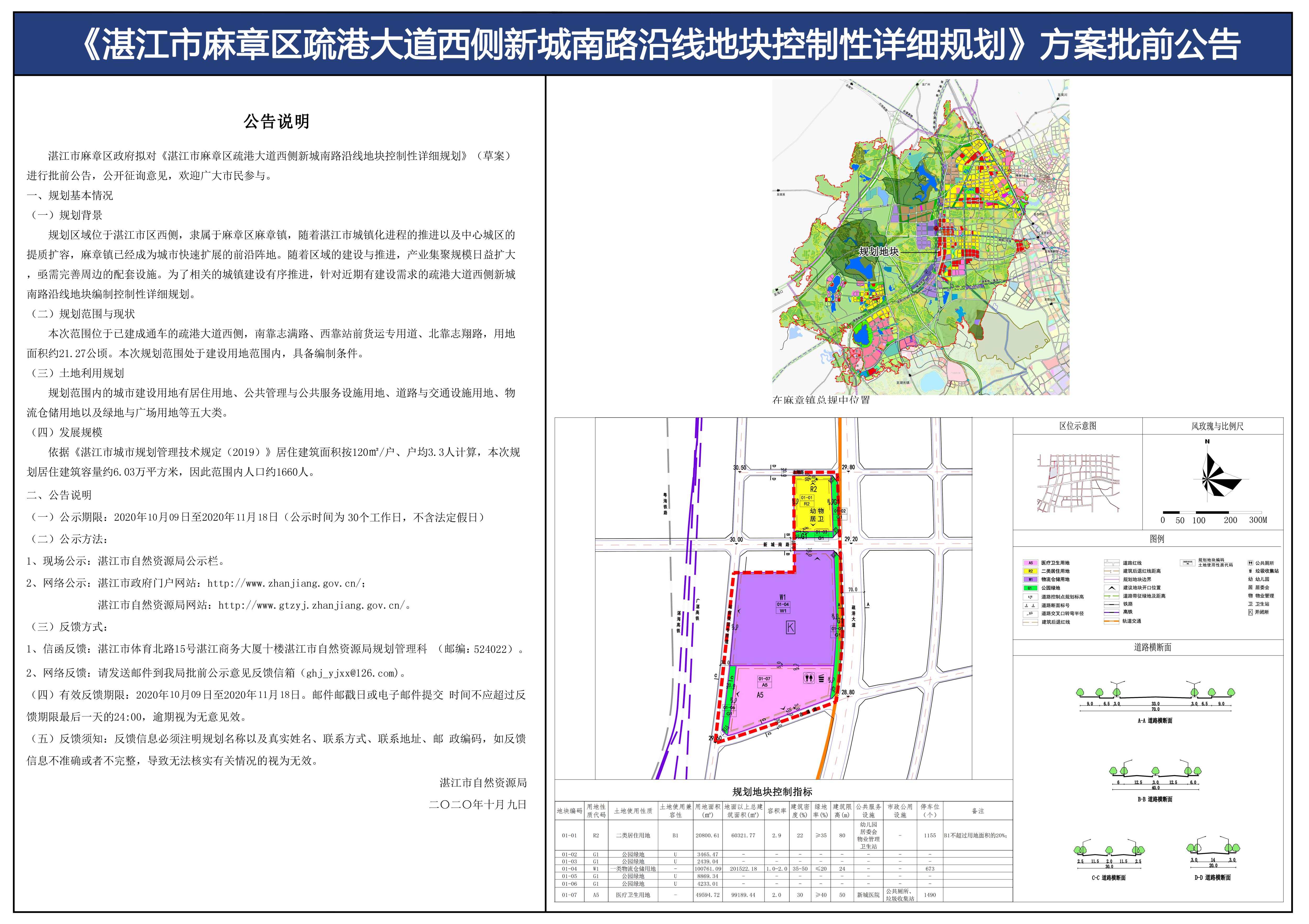
Task: Click the green G1 swatch in the legend
Action: [1031, 588]
